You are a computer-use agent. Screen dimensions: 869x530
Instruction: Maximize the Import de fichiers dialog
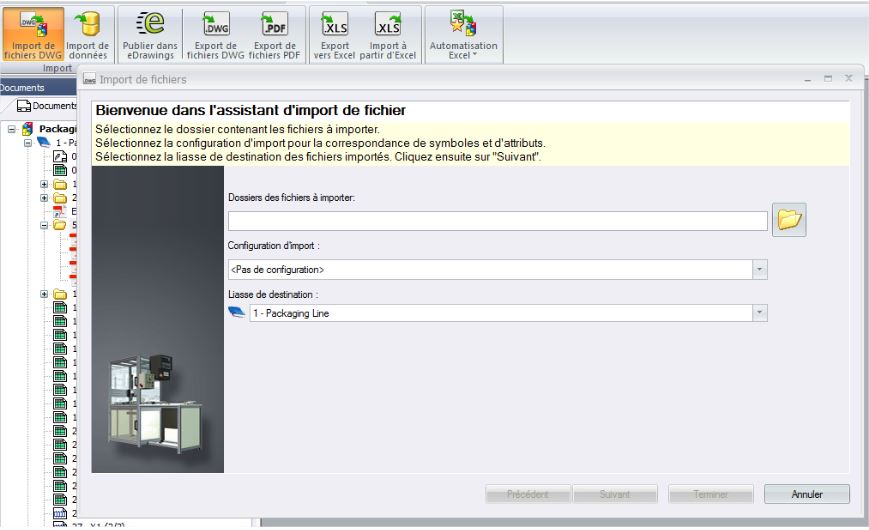(828, 79)
